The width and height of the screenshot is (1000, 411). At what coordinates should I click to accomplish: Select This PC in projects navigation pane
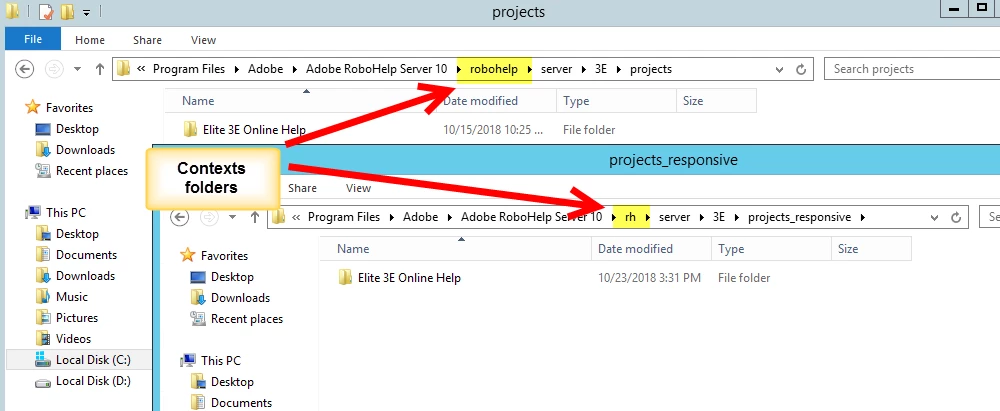(55, 213)
